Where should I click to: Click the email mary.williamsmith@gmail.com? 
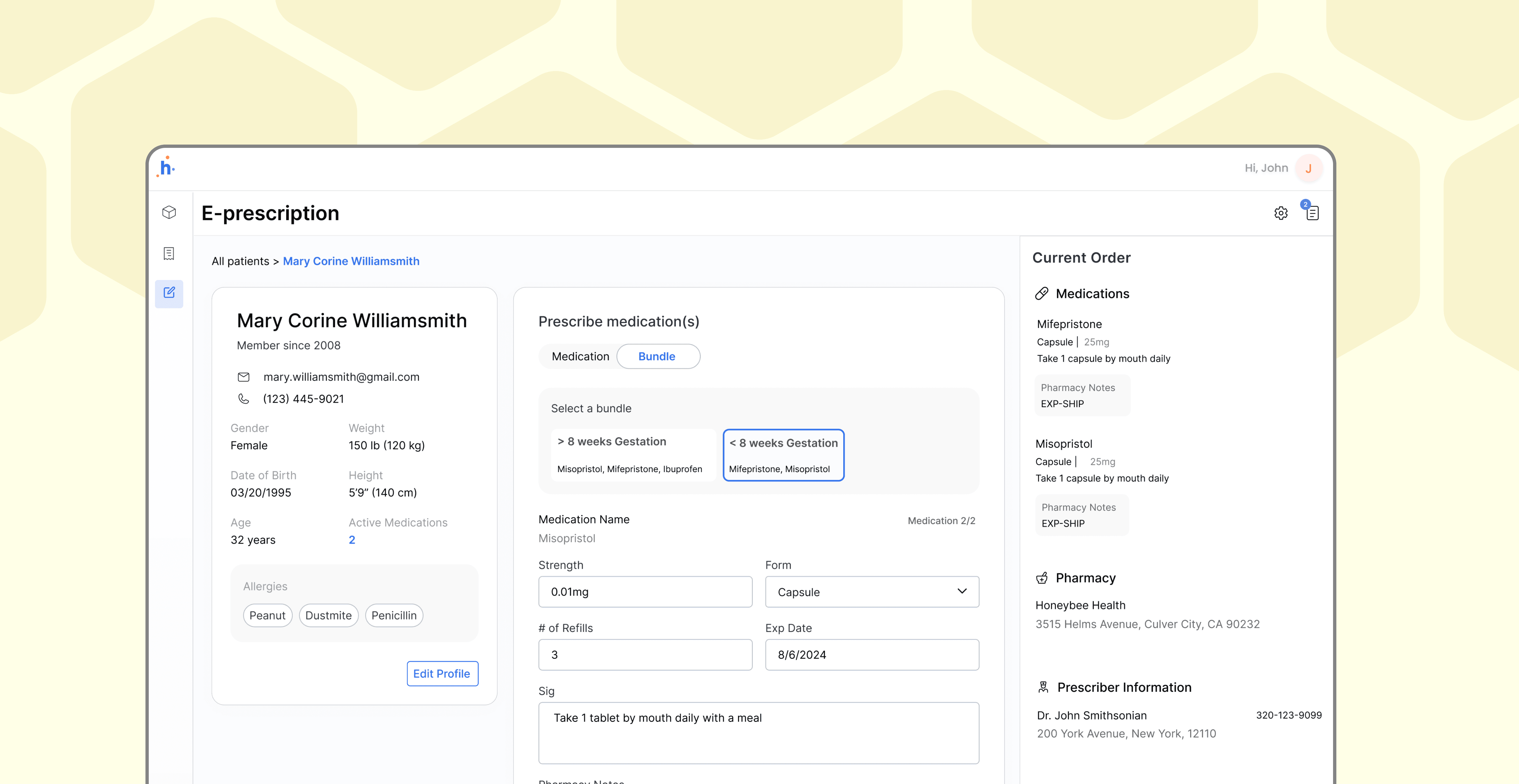(x=341, y=377)
